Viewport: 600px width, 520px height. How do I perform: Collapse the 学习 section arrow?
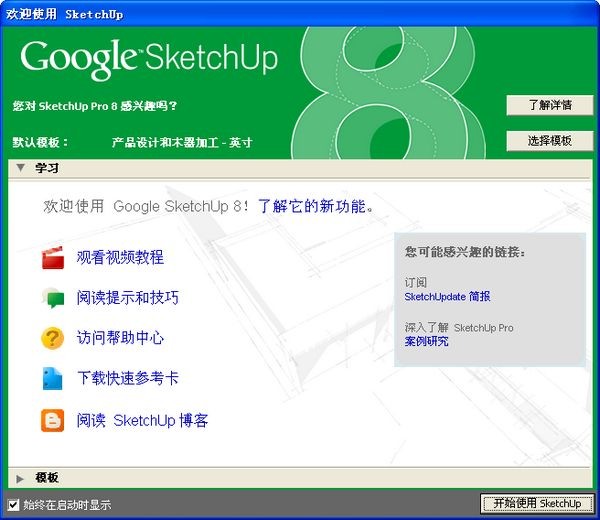20,168
